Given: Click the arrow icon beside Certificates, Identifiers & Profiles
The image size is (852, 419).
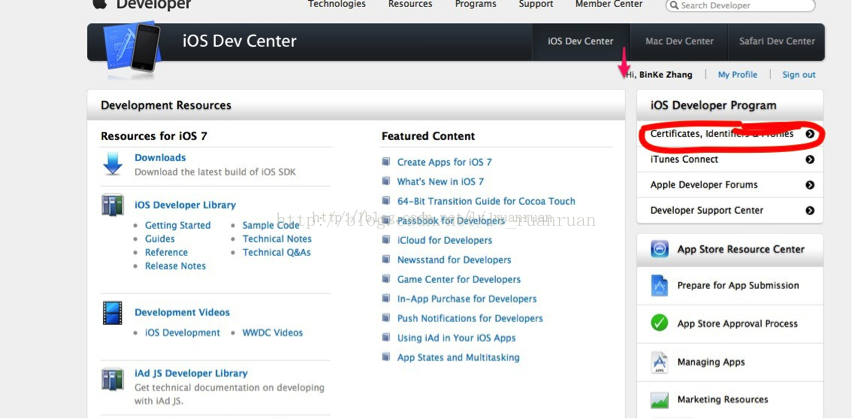Looking at the screenshot, I should tap(810, 134).
